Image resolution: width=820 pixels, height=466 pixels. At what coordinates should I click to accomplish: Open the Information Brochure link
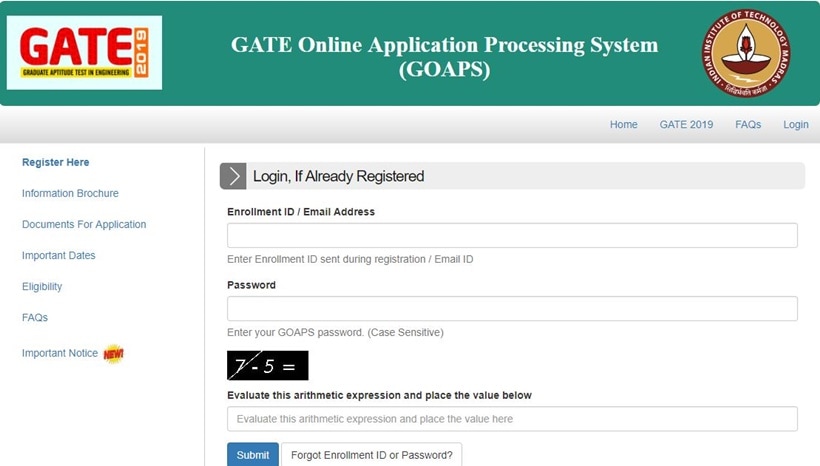click(70, 193)
